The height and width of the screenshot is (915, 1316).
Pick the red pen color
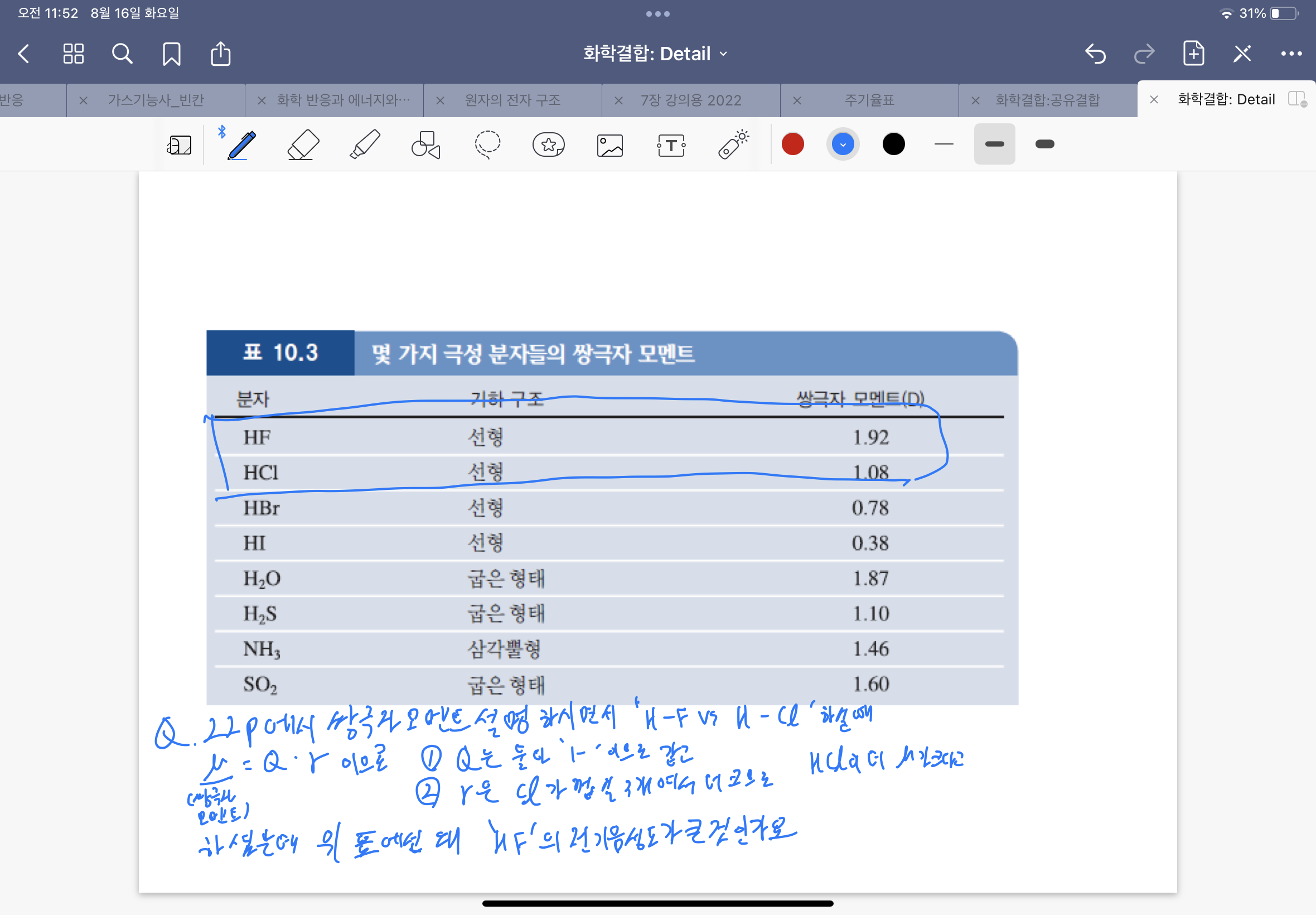(x=792, y=145)
